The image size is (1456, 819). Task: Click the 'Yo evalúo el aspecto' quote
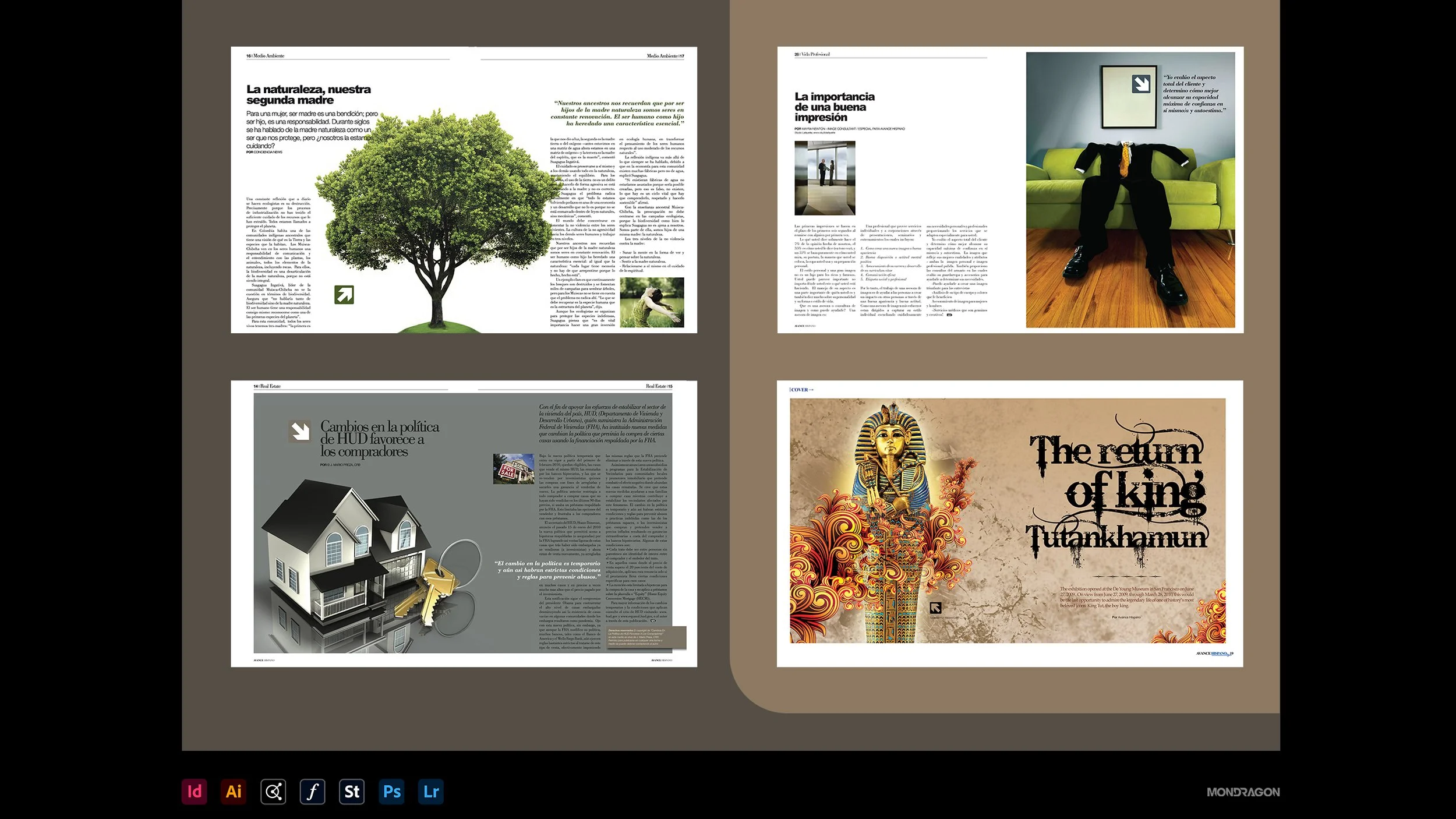(x=1194, y=93)
